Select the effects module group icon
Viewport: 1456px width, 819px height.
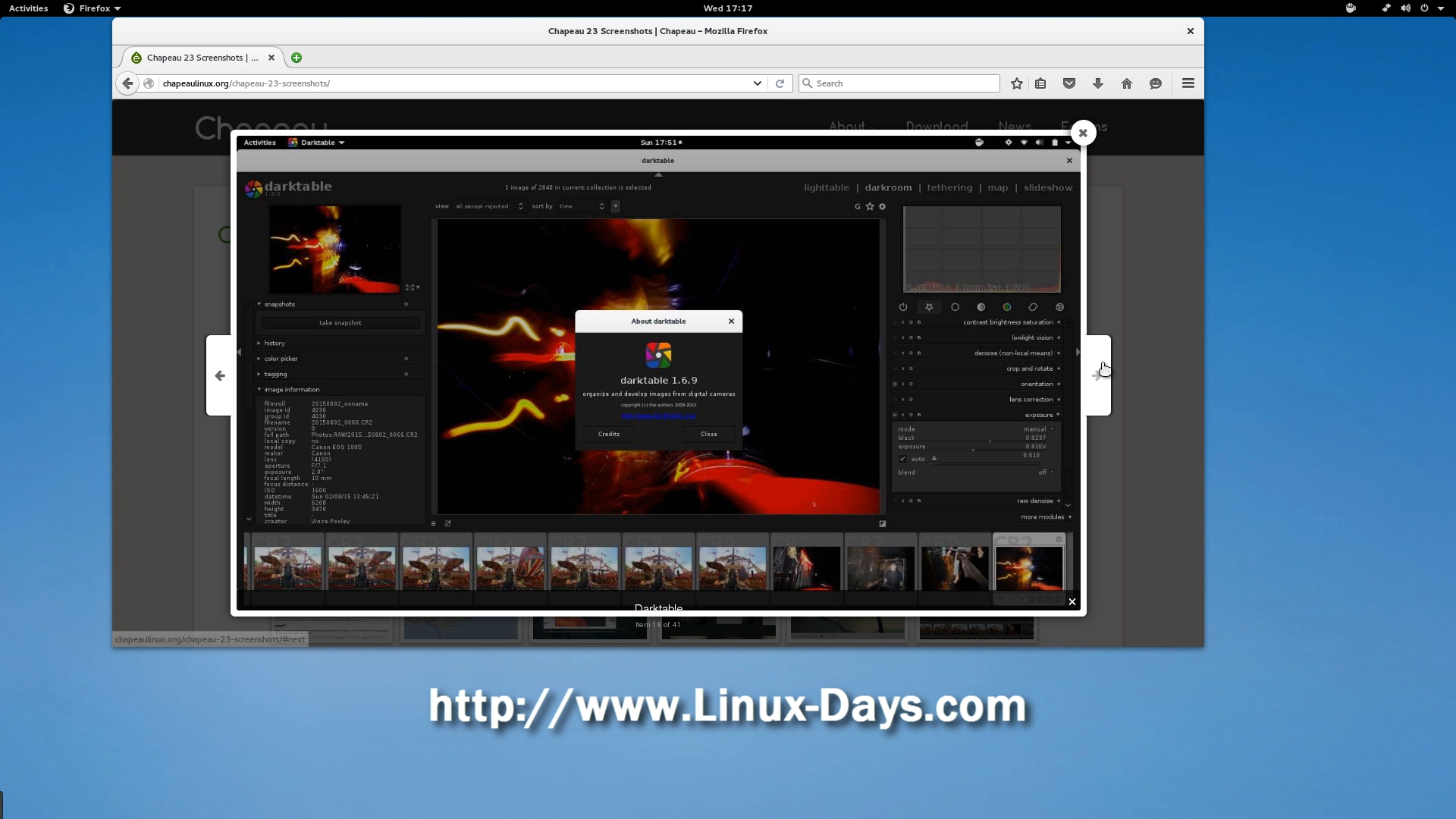[x=1059, y=307]
